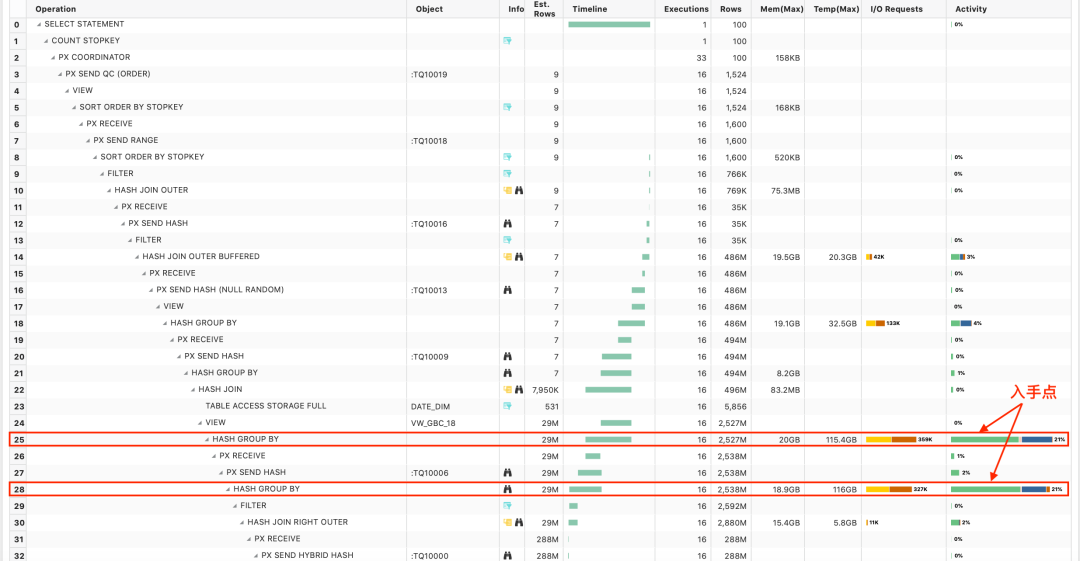This screenshot has width=1080, height=561.
Task: Click binoculars icon on HASH JOIN RIGHT OUTER row
Action: click(x=519, y=522)
